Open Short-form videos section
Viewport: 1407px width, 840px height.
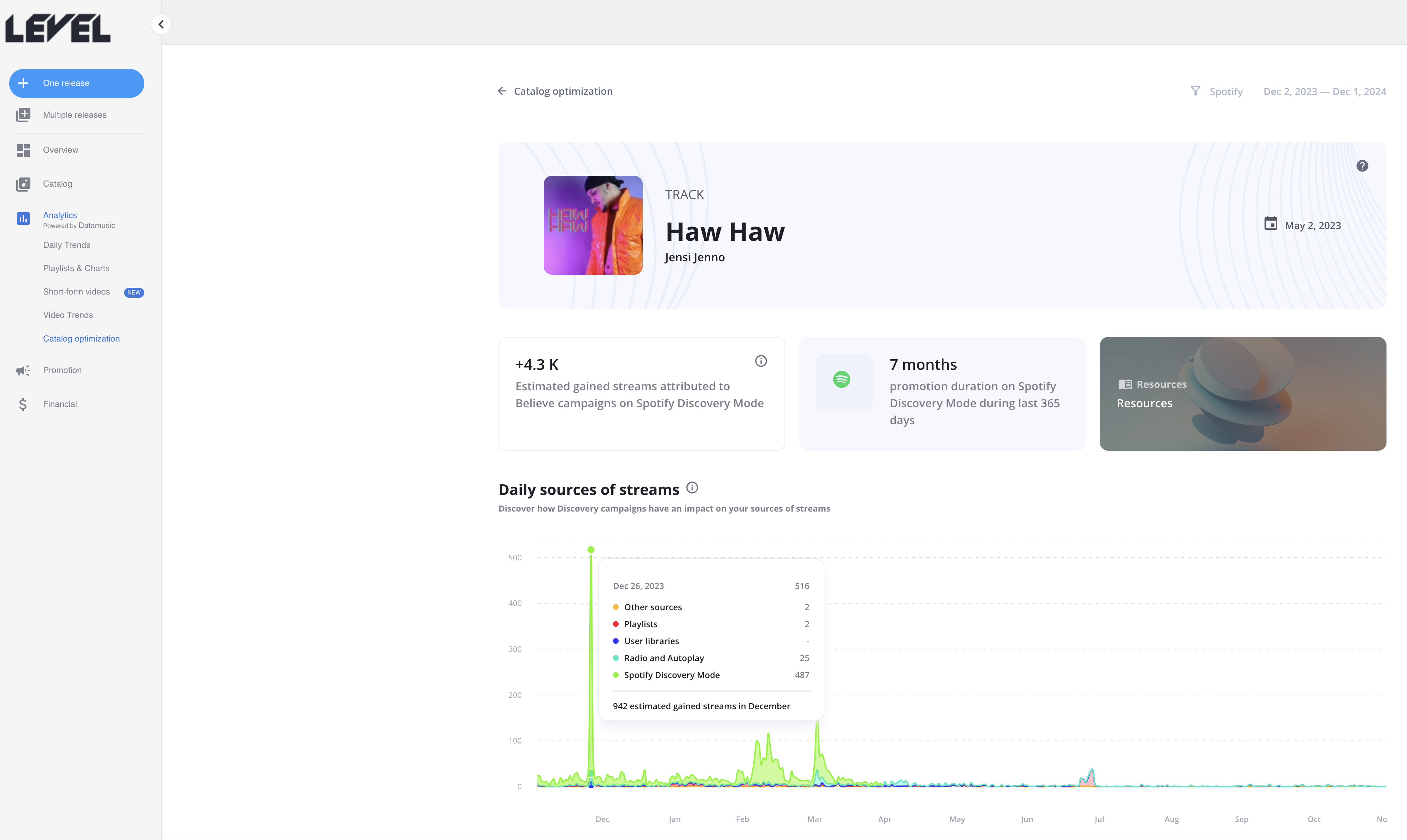click(x=76, y=292)
